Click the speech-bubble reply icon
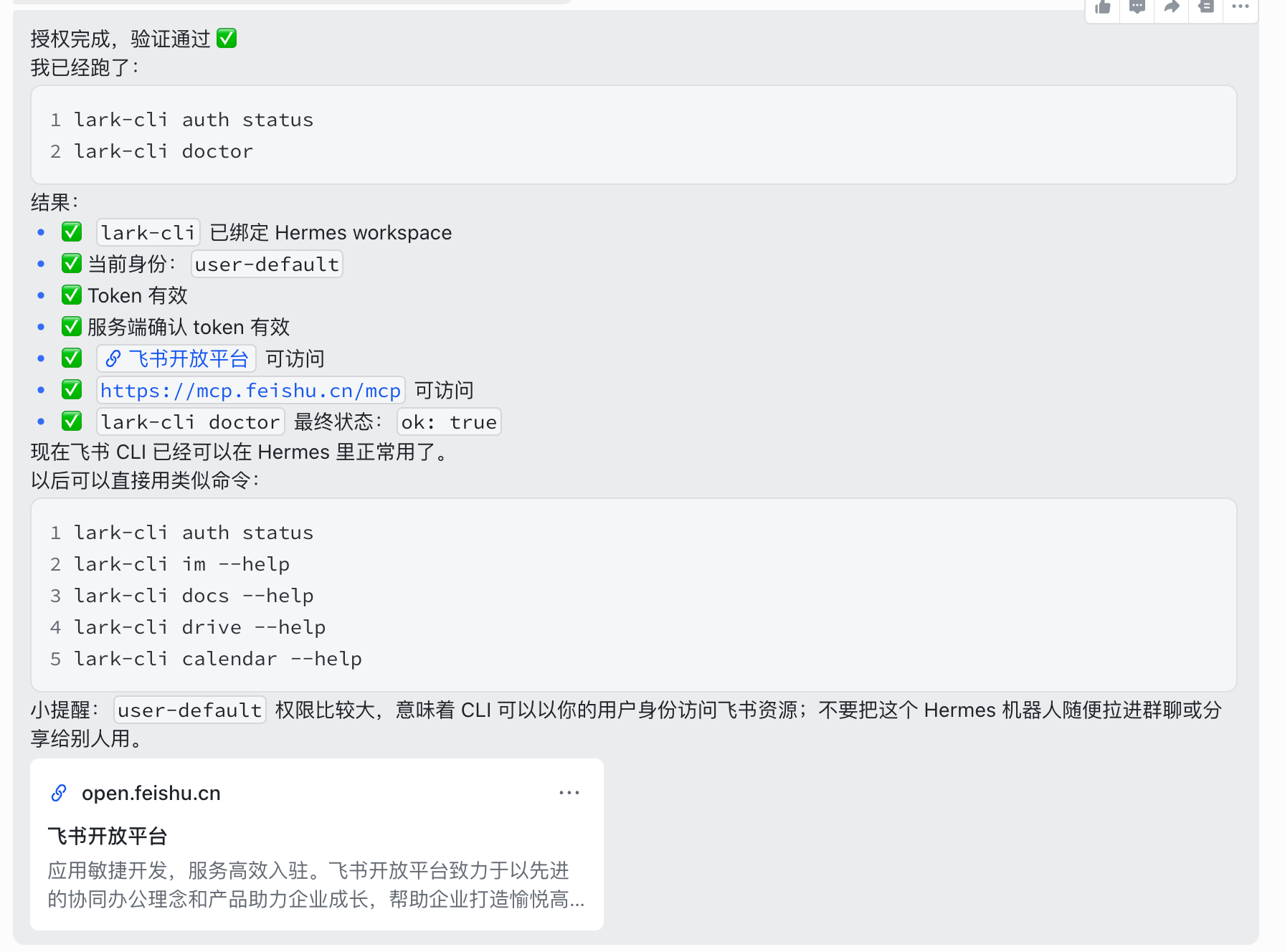This screenshot has width=1285, height=952. 1137,8
